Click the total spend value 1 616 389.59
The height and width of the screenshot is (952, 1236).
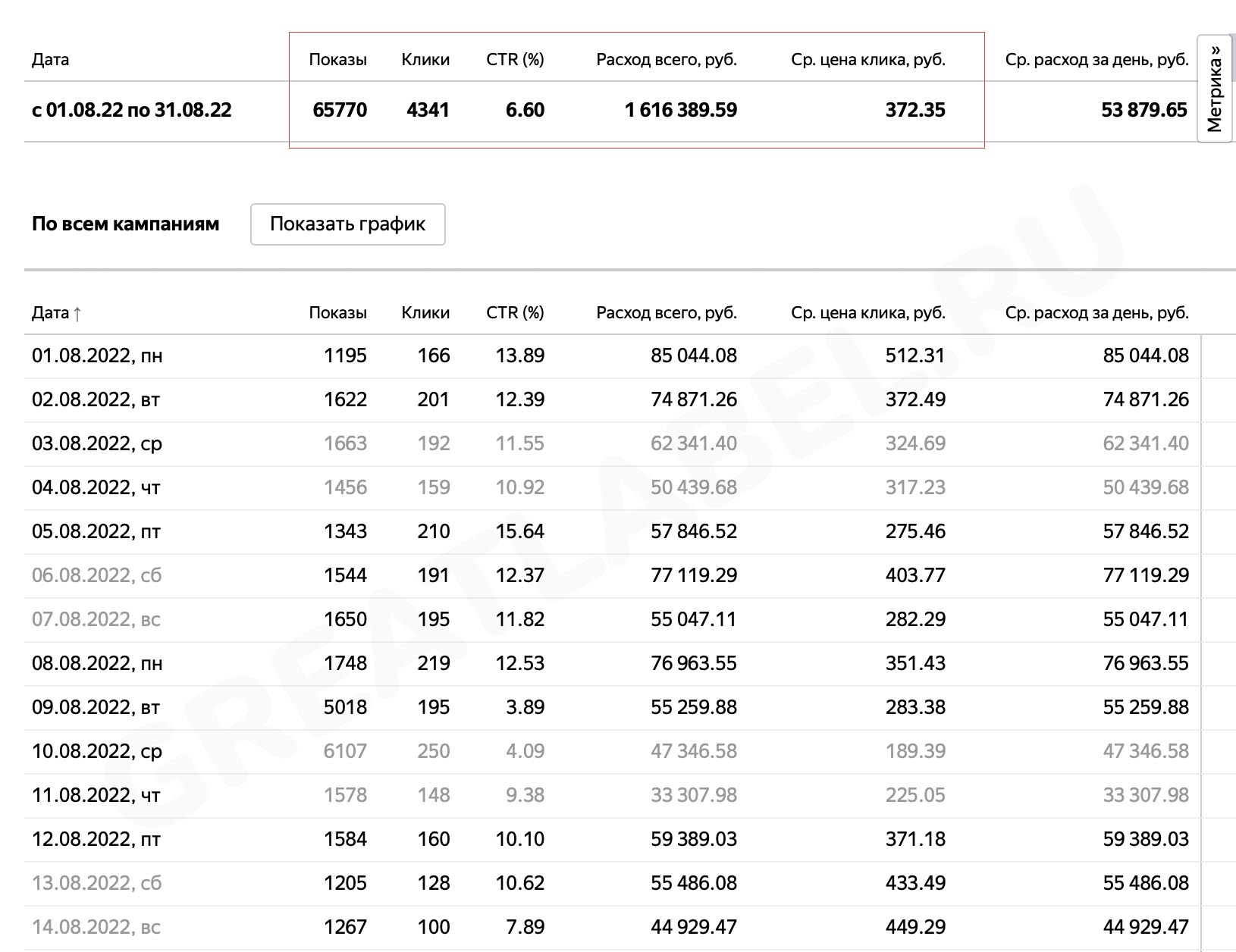(x=681, y=110)
